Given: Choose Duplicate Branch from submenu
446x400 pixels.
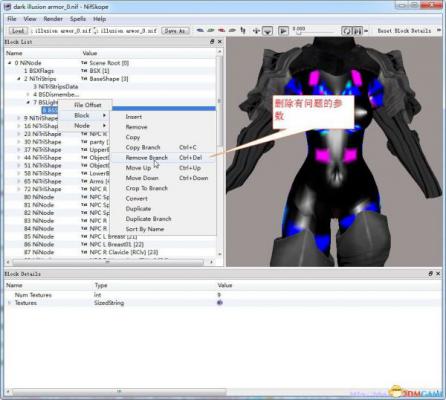Looking at the screenshot, I should [163, 219].
